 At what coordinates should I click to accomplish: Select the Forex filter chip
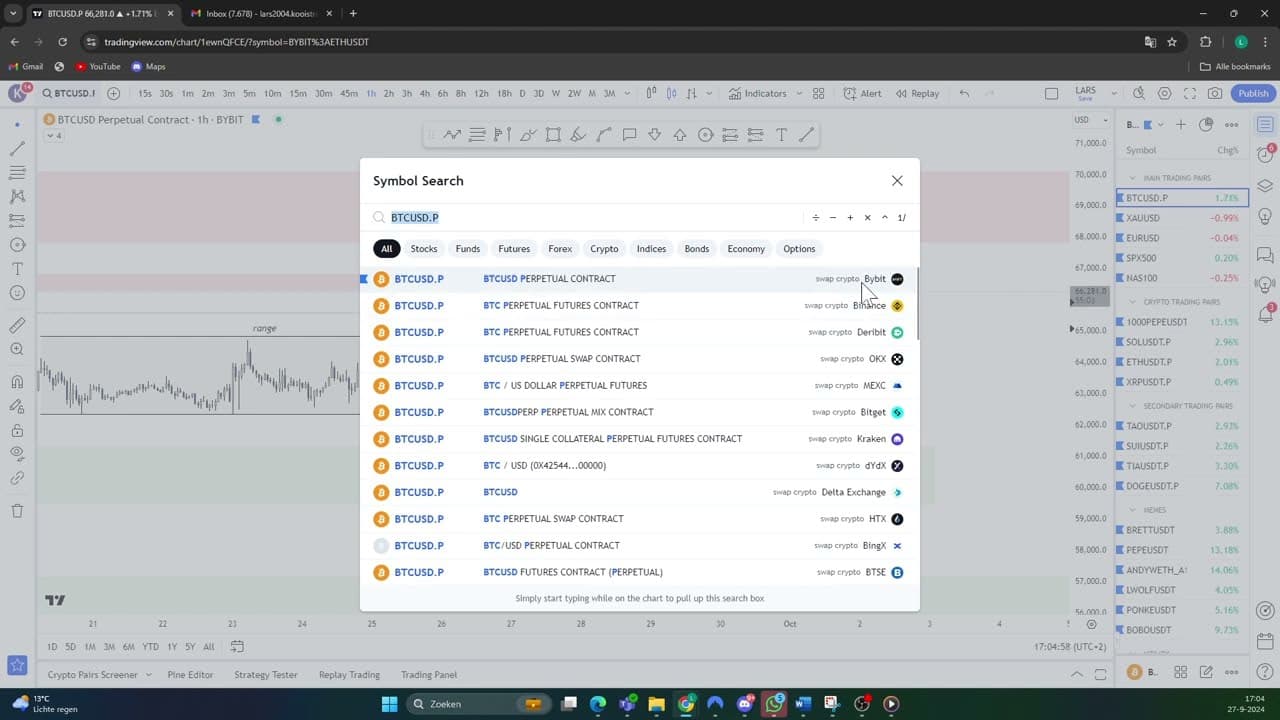tap(560, 249)
